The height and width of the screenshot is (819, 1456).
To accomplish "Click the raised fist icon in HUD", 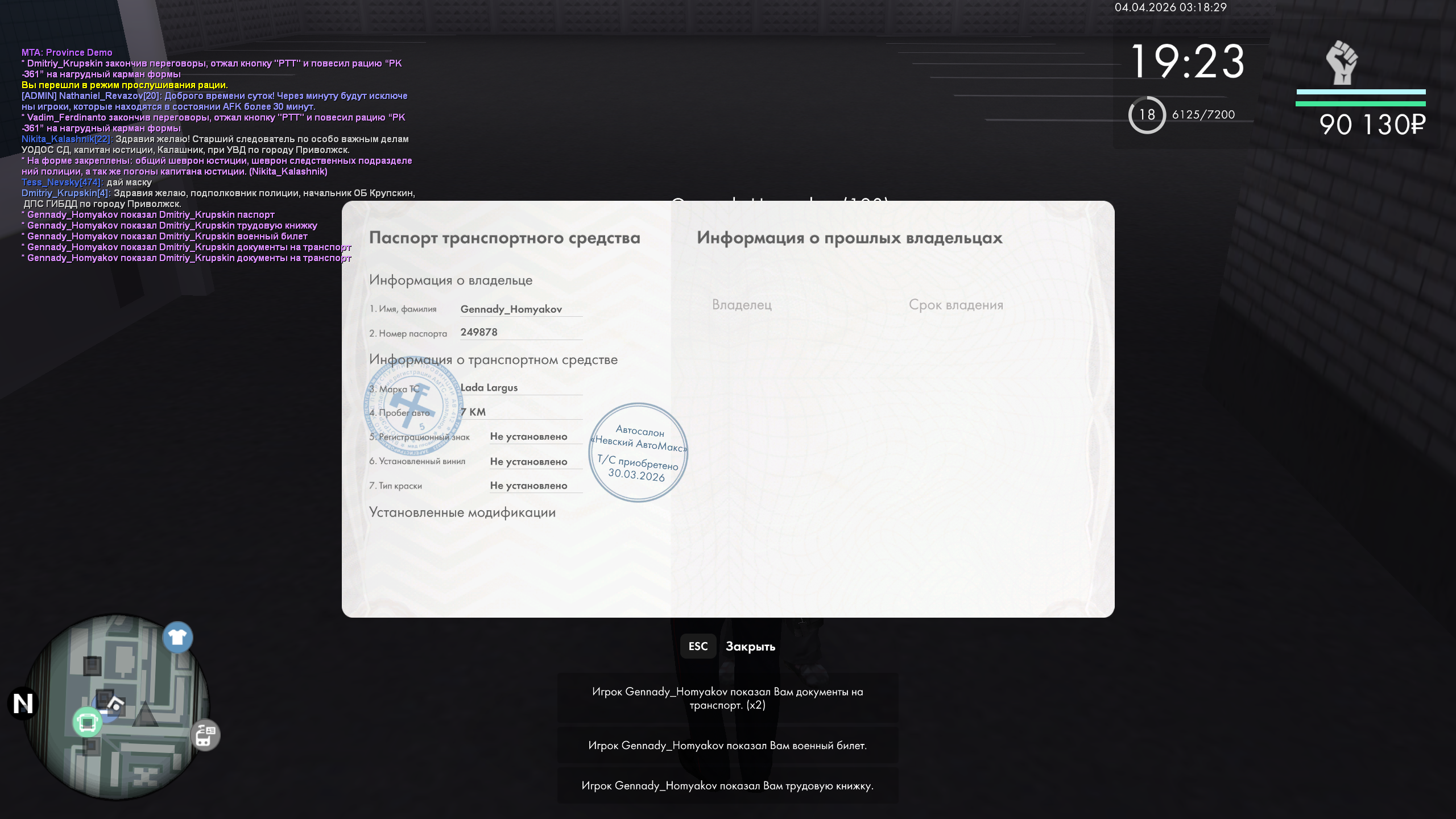I will coord(1342,63).
